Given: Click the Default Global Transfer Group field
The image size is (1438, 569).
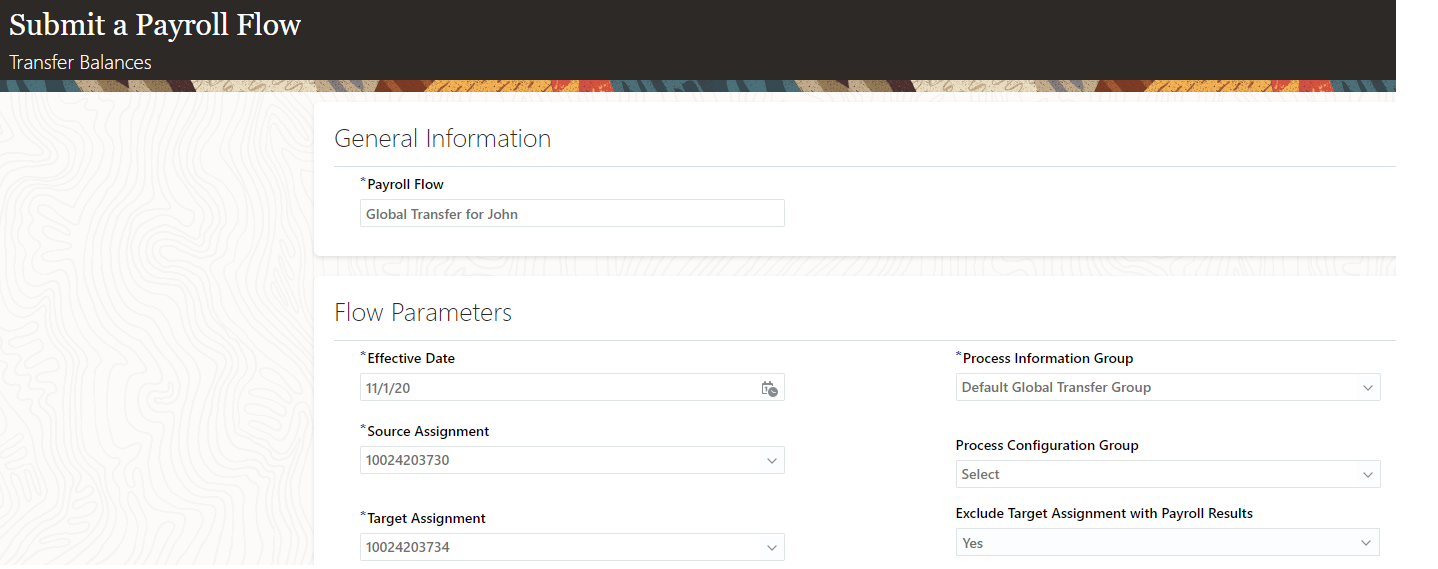Looking at the screenshot, I should point(1150,388).
